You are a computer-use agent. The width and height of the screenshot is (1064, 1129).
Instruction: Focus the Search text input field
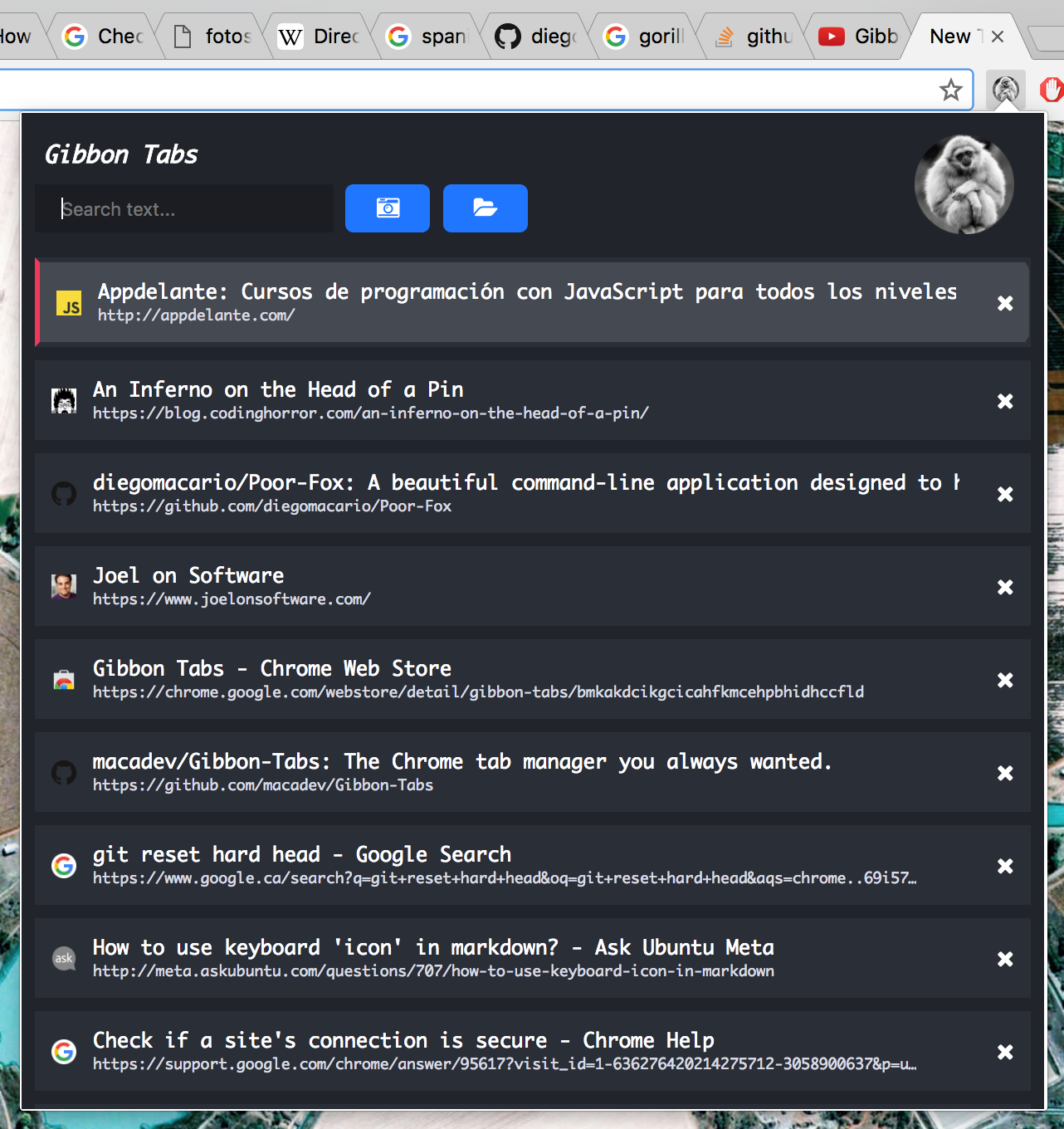(184, 209)
